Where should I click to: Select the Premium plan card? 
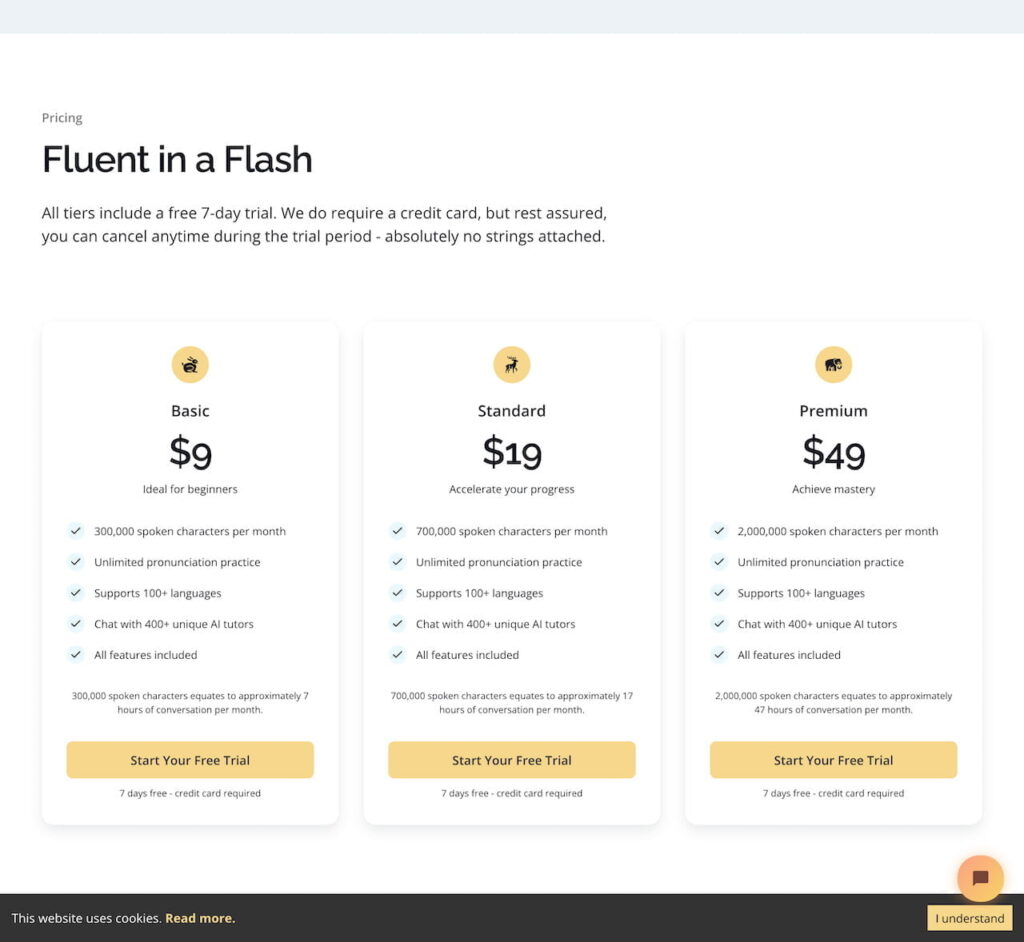tap(833, 411)
